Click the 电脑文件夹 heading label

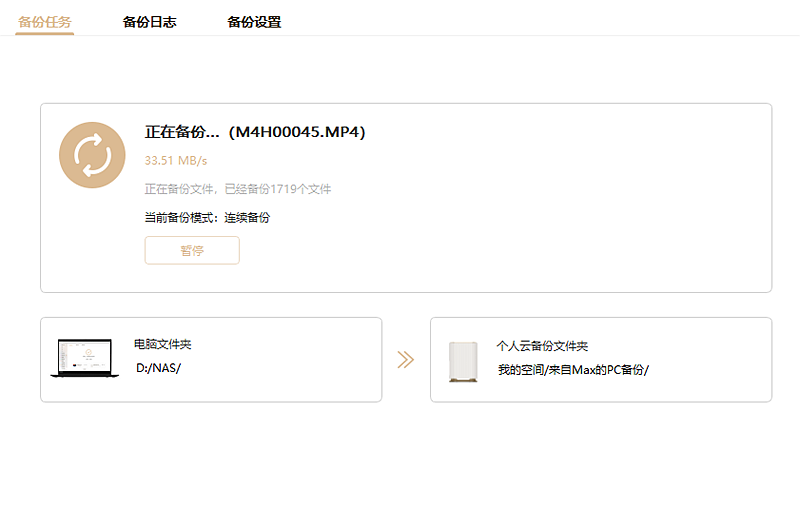pos(163,344)
